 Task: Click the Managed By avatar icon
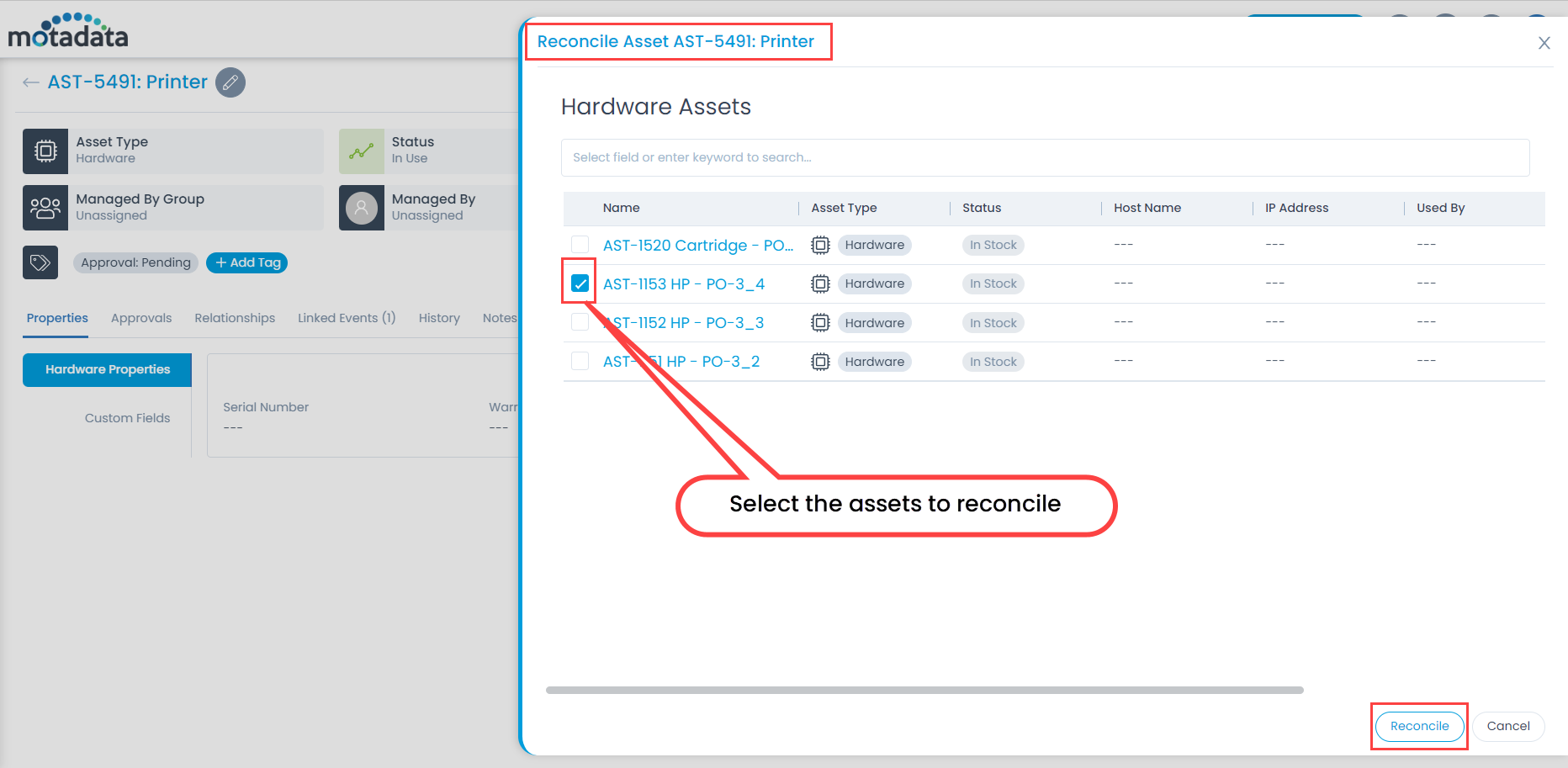(x=361, y=208)
